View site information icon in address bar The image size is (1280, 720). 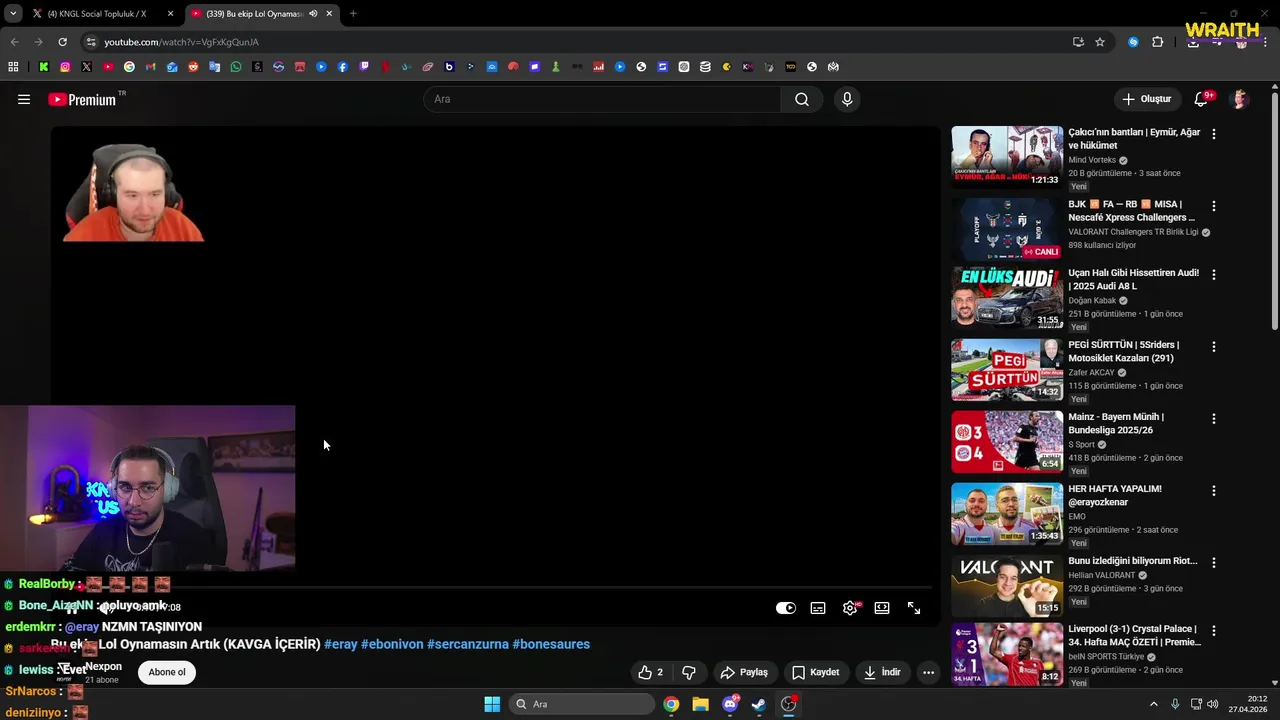click(91, 42)
